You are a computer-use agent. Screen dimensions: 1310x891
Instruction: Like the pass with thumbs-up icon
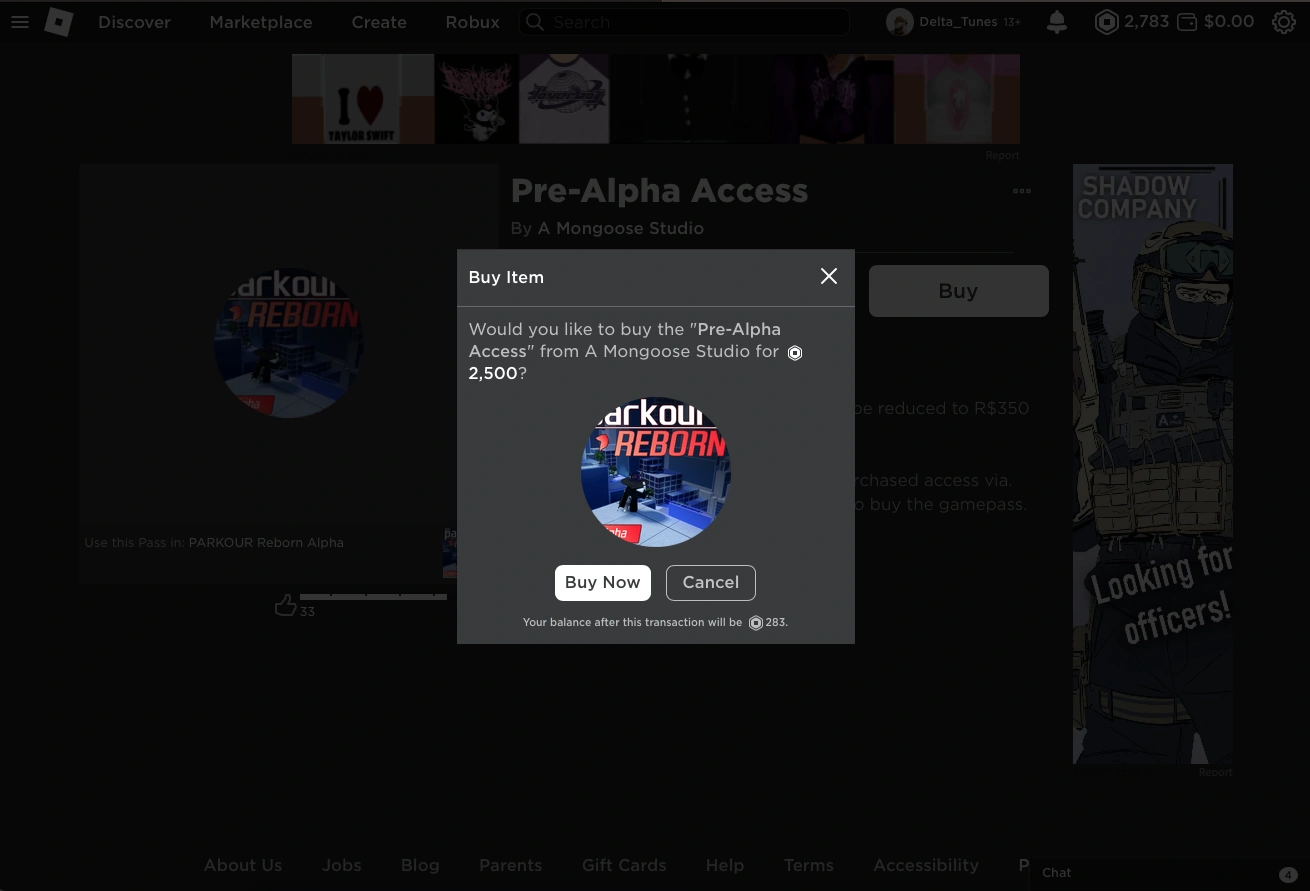pyautogui.click(x=286, y=605)
